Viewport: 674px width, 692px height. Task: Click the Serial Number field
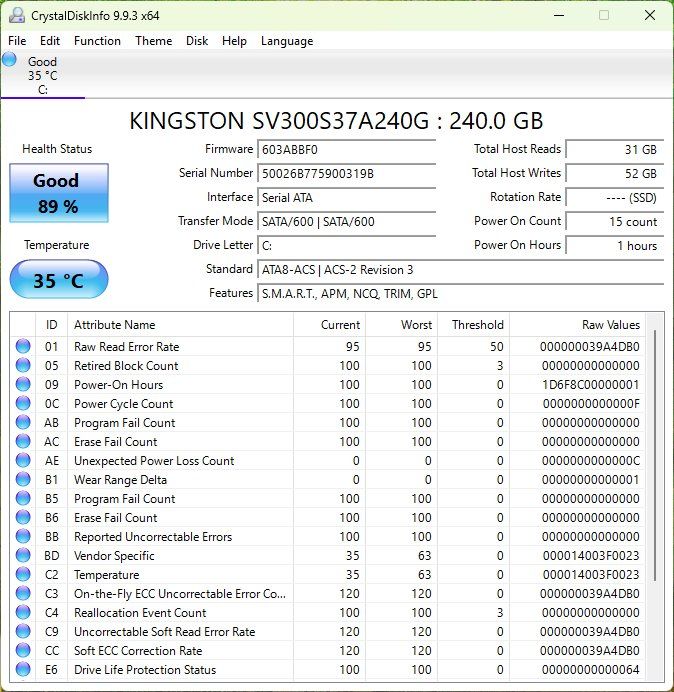(x=346, y=173)
